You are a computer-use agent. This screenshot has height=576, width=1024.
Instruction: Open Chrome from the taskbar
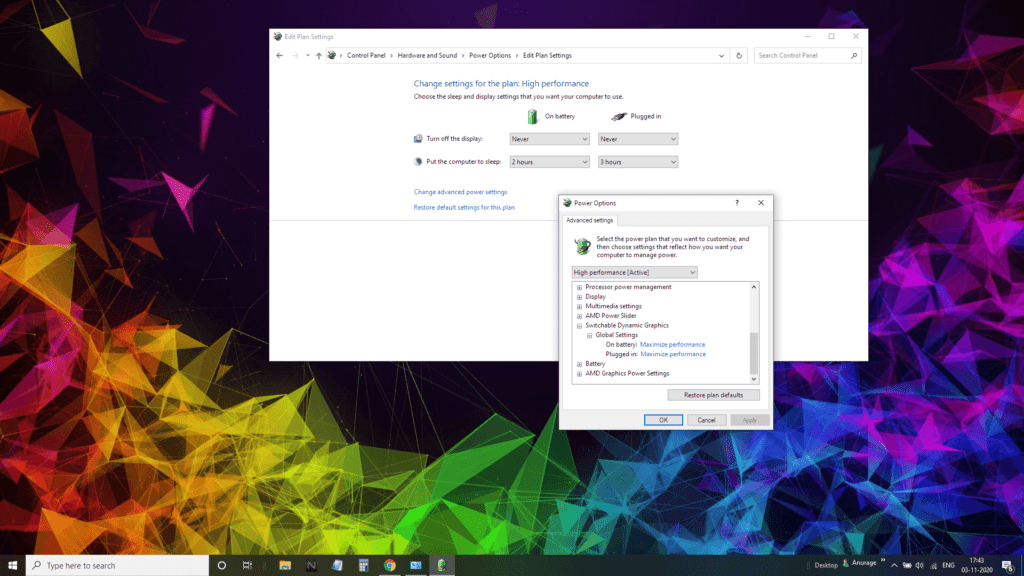389,566
